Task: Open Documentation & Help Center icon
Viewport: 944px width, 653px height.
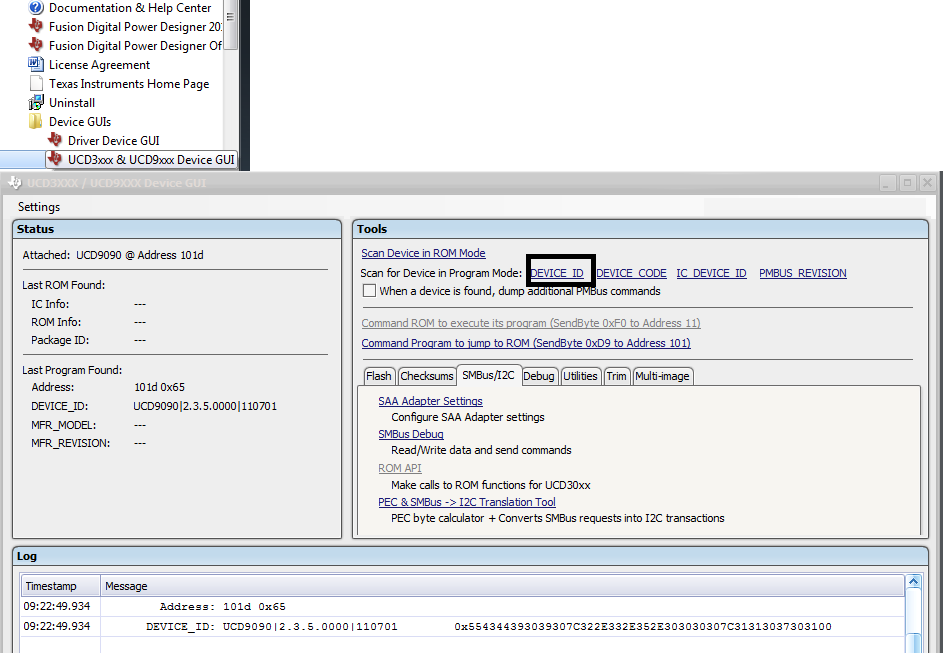Action: coord(36,8)
